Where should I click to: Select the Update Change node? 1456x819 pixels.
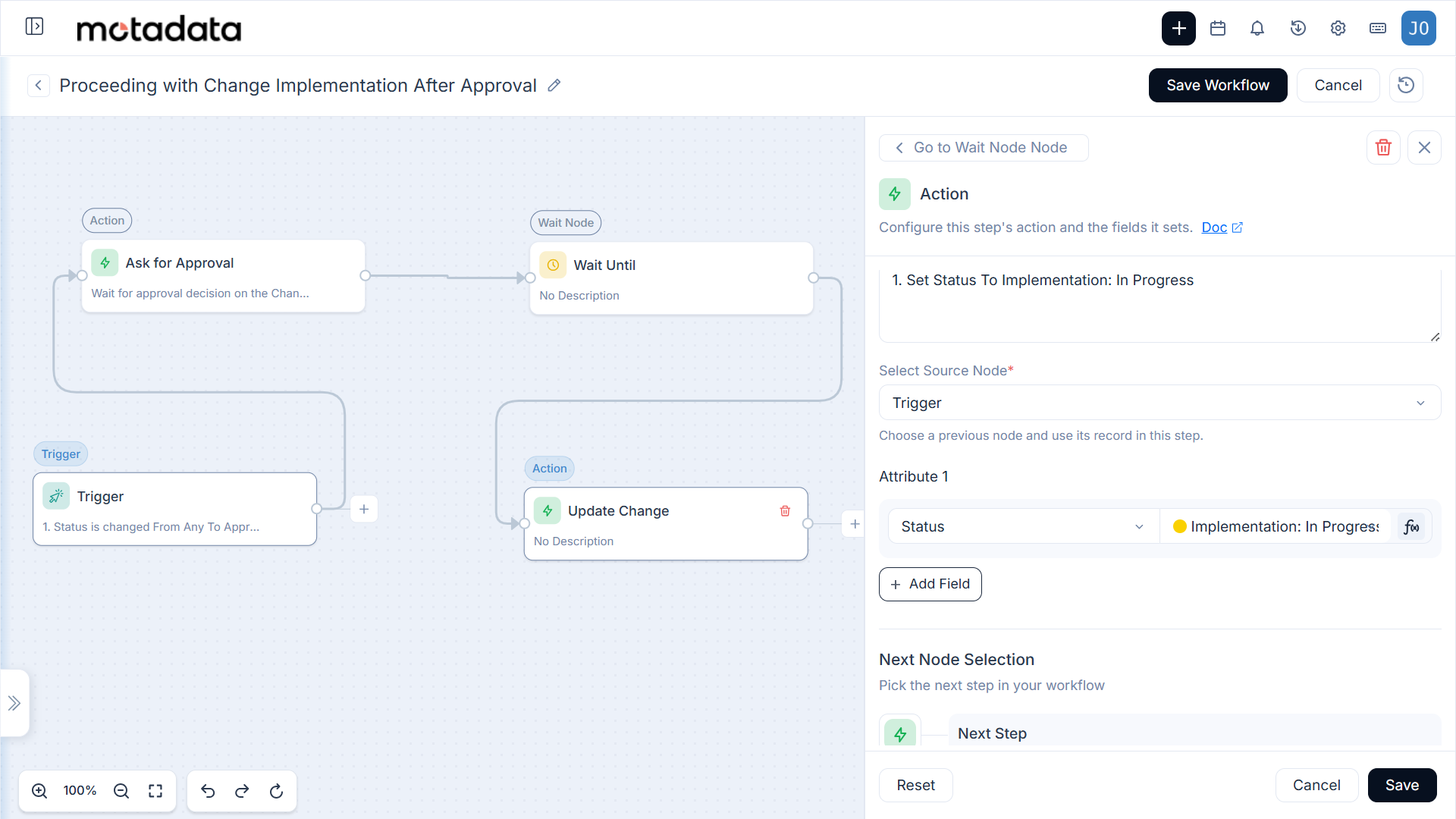coord(666,524)
